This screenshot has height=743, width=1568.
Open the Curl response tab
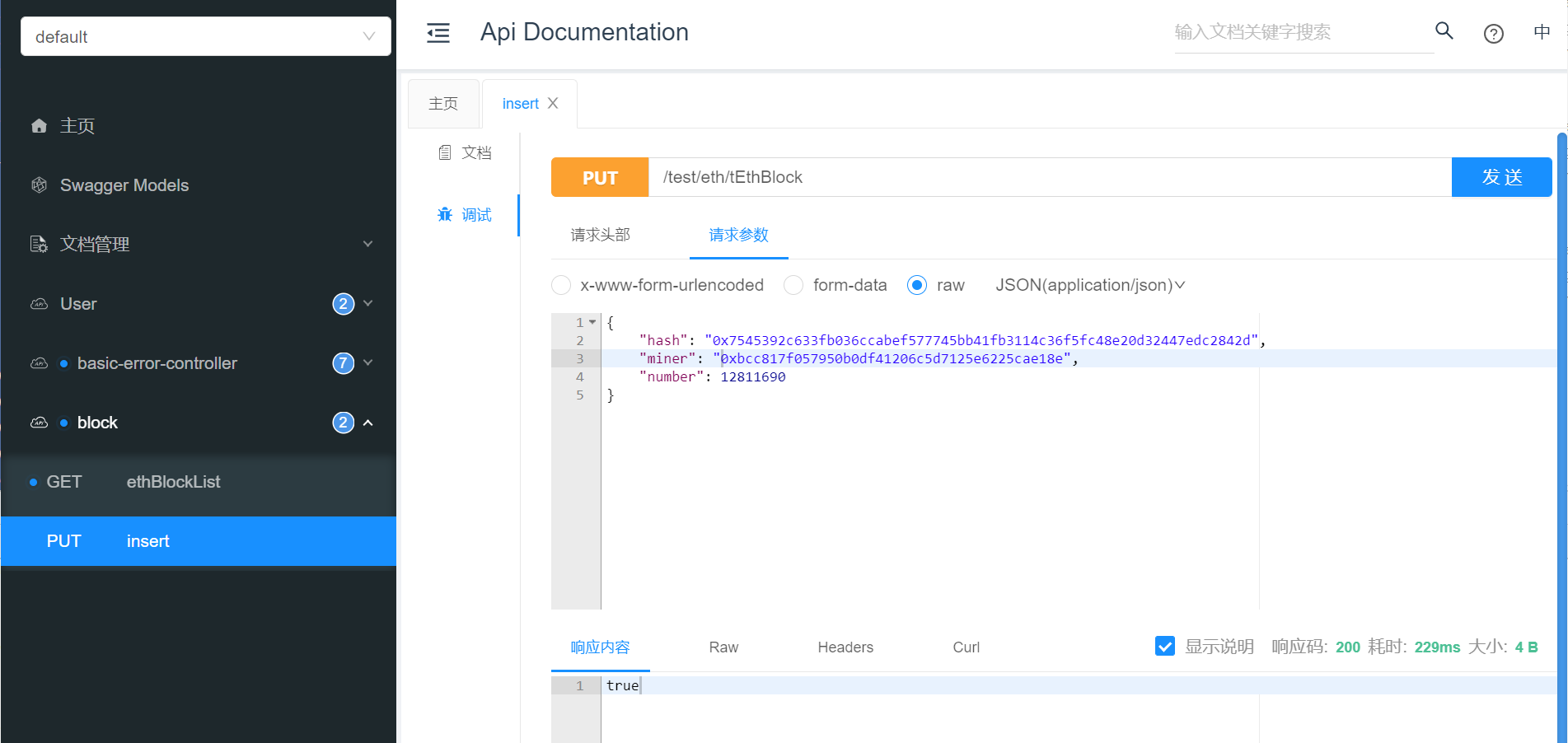click(967, 647)
